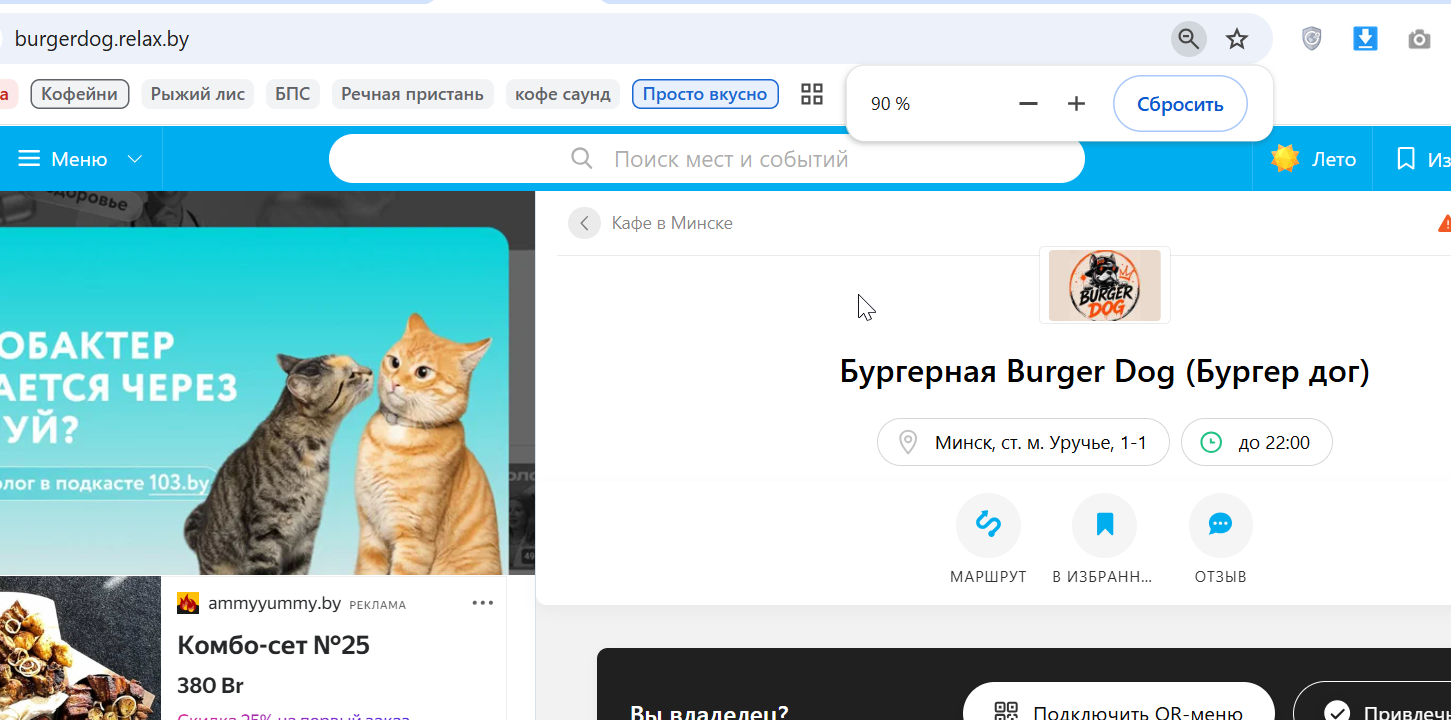This screenshot has height=720, width=1451.
Task: Open site favorites via header bookmark icon
Action: 1406,159
